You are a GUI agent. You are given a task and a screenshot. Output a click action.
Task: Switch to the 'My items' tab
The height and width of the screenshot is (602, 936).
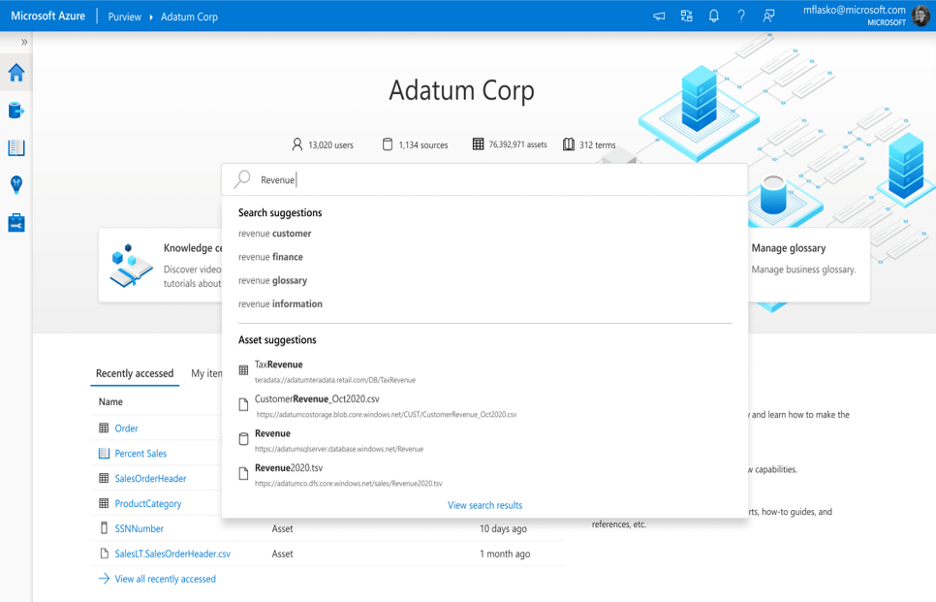click(x=208, y=373)
